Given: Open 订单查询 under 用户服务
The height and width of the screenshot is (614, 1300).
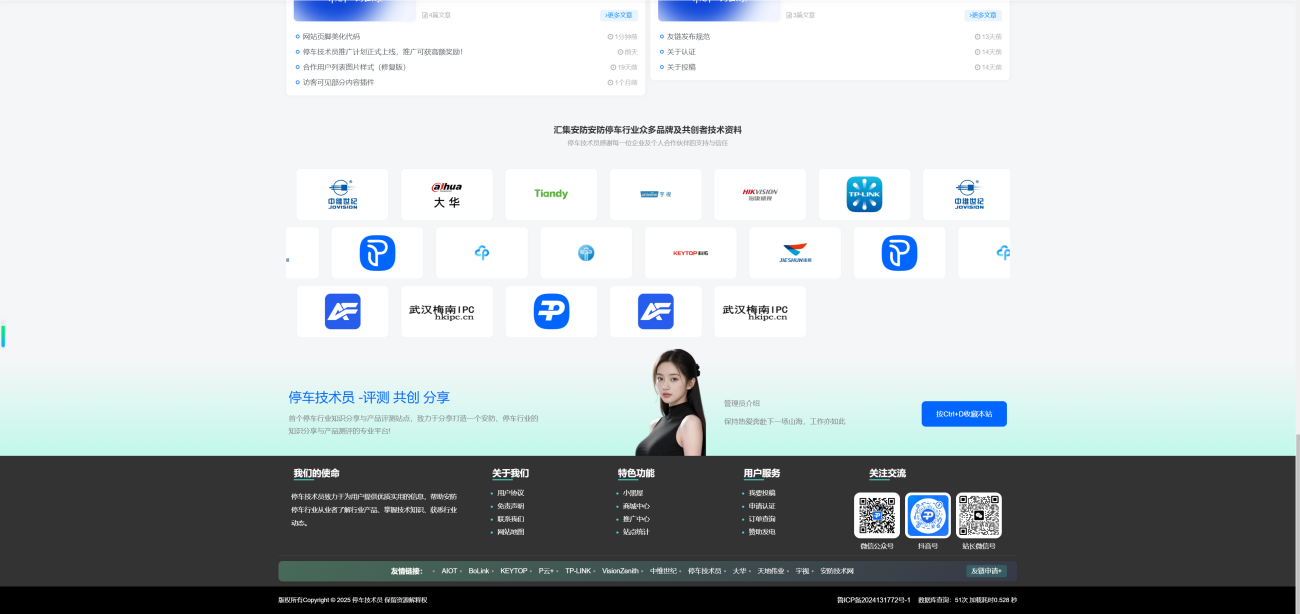Looking at the screenshot, I should 762,519.
